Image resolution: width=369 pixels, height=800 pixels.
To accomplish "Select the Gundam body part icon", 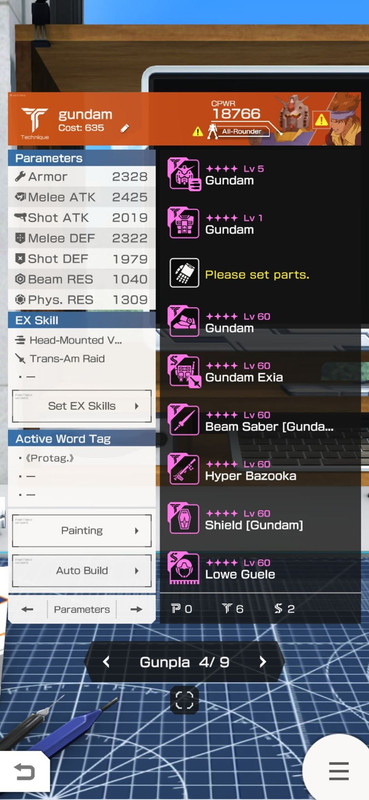I will point(184,223).
